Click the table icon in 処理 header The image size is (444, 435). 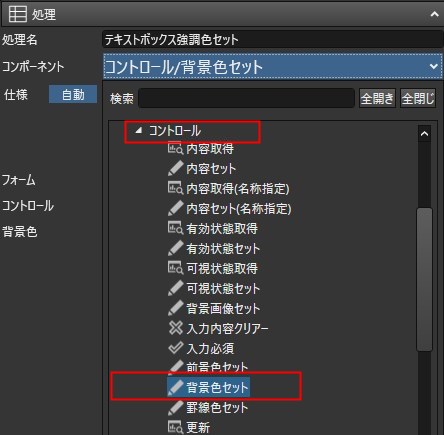pos(18,14)
